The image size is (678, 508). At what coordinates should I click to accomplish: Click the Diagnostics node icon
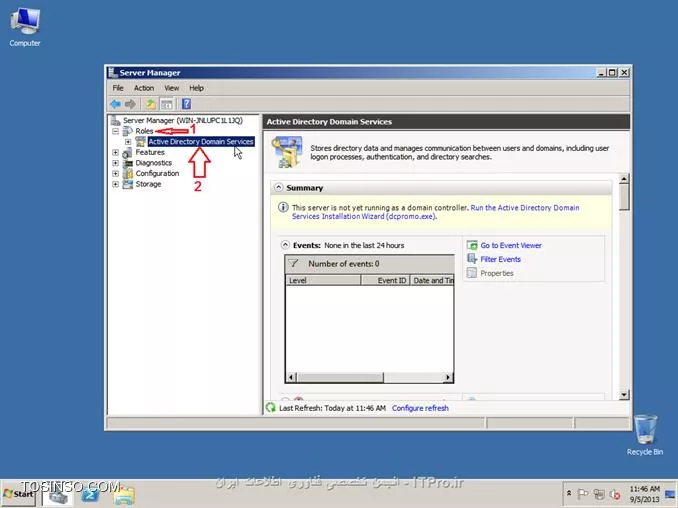[128, 163]
